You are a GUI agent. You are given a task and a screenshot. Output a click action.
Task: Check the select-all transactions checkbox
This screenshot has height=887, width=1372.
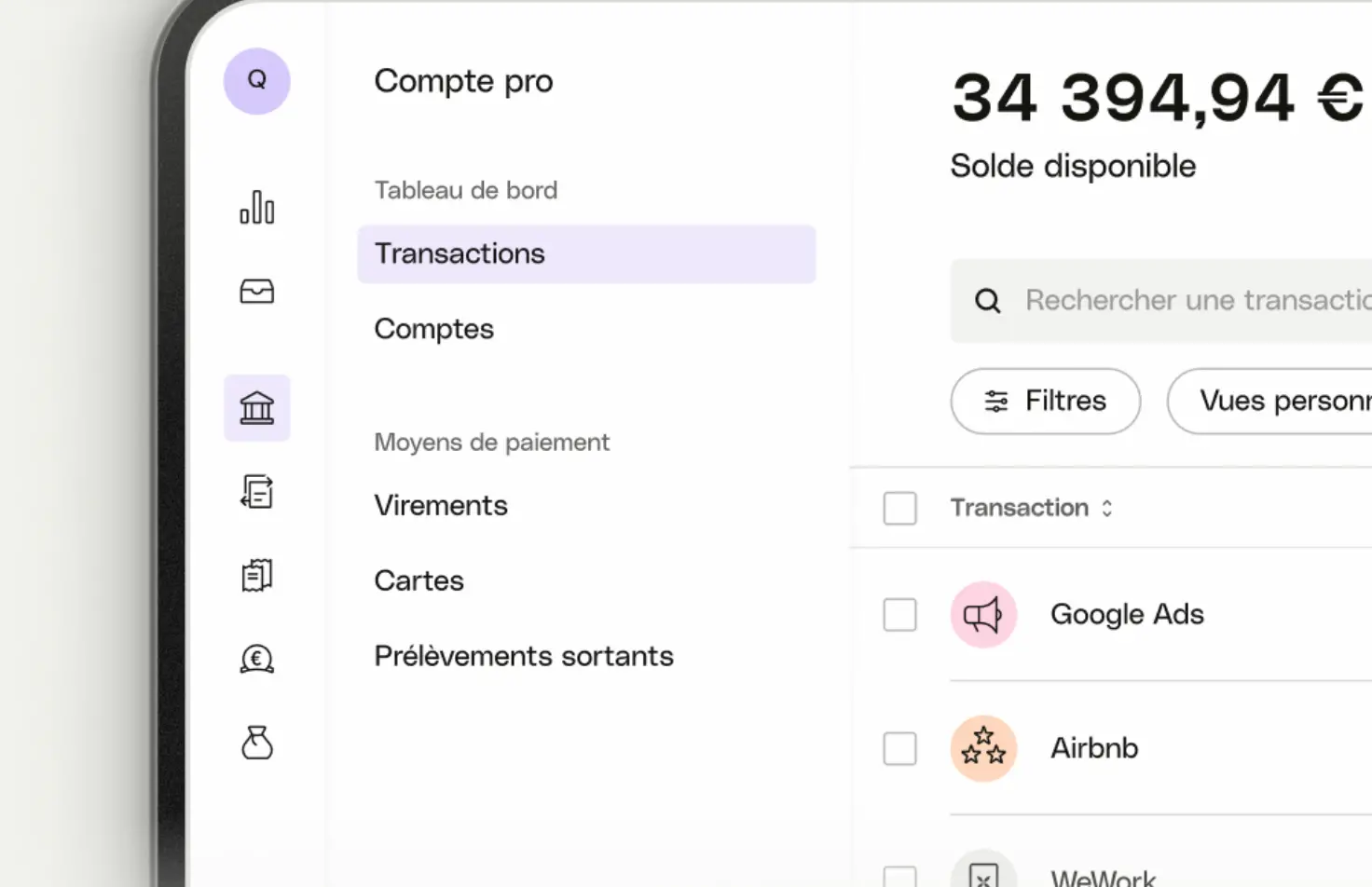click(x=899, y=508)
